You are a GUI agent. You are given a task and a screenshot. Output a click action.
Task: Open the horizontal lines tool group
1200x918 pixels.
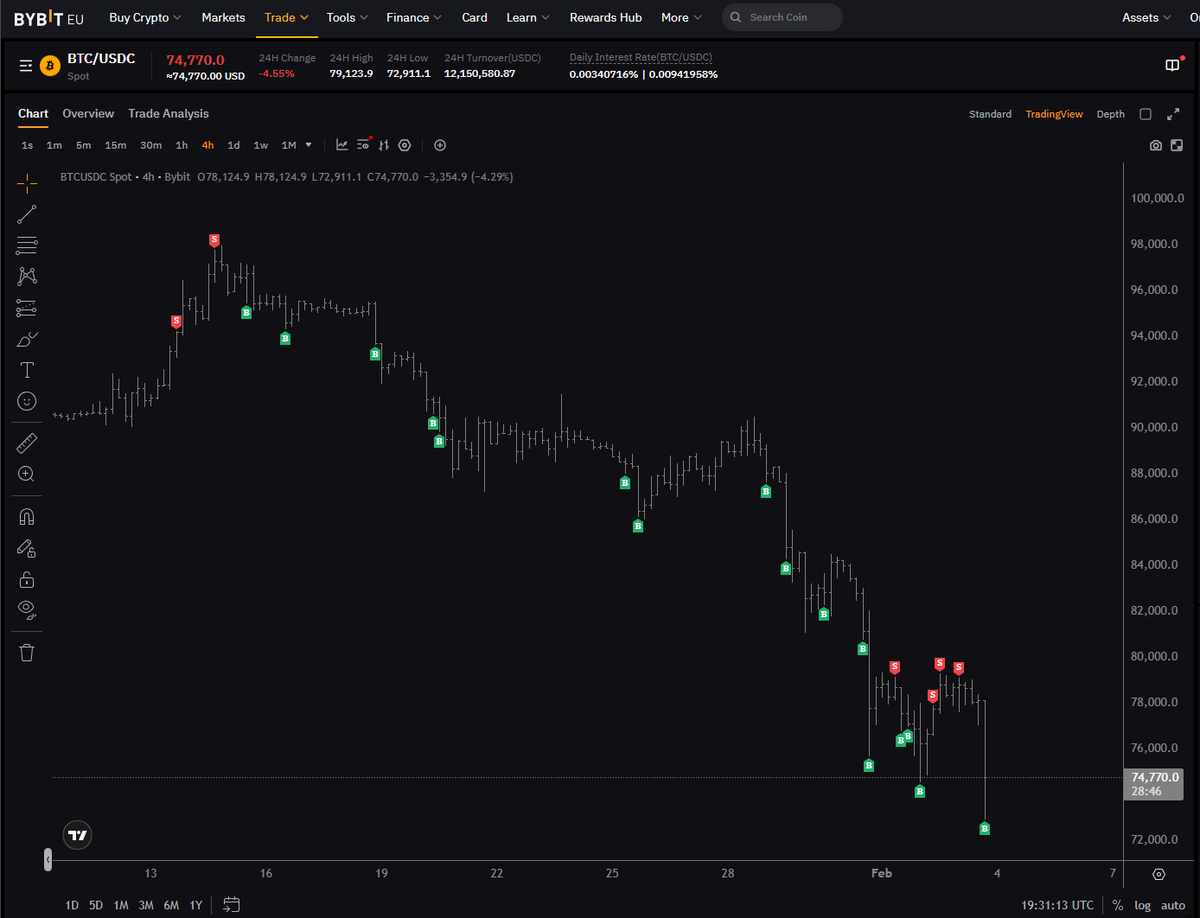27,245
